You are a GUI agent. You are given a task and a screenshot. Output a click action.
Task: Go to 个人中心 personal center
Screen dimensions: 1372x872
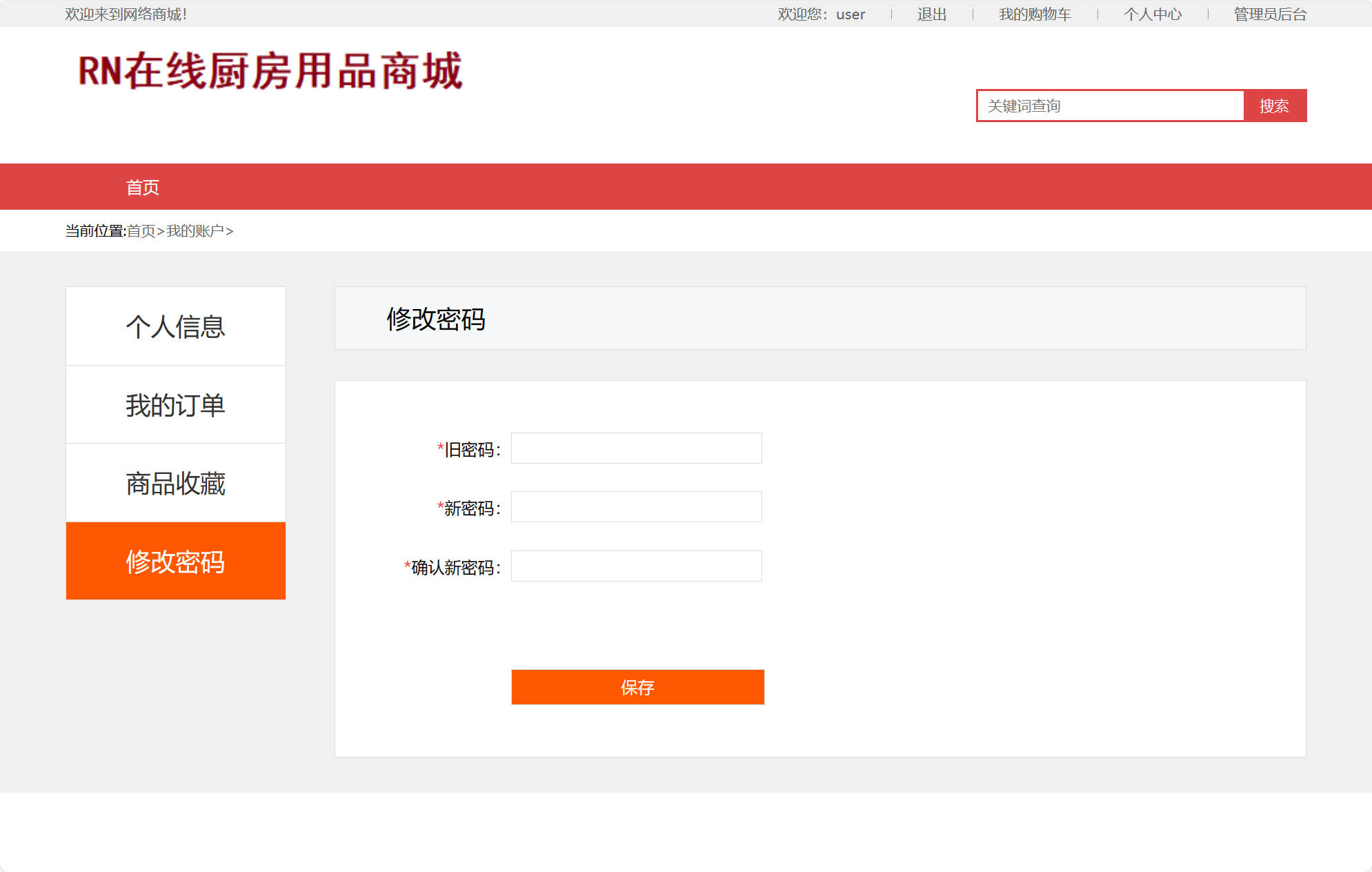coord(1151,14)
